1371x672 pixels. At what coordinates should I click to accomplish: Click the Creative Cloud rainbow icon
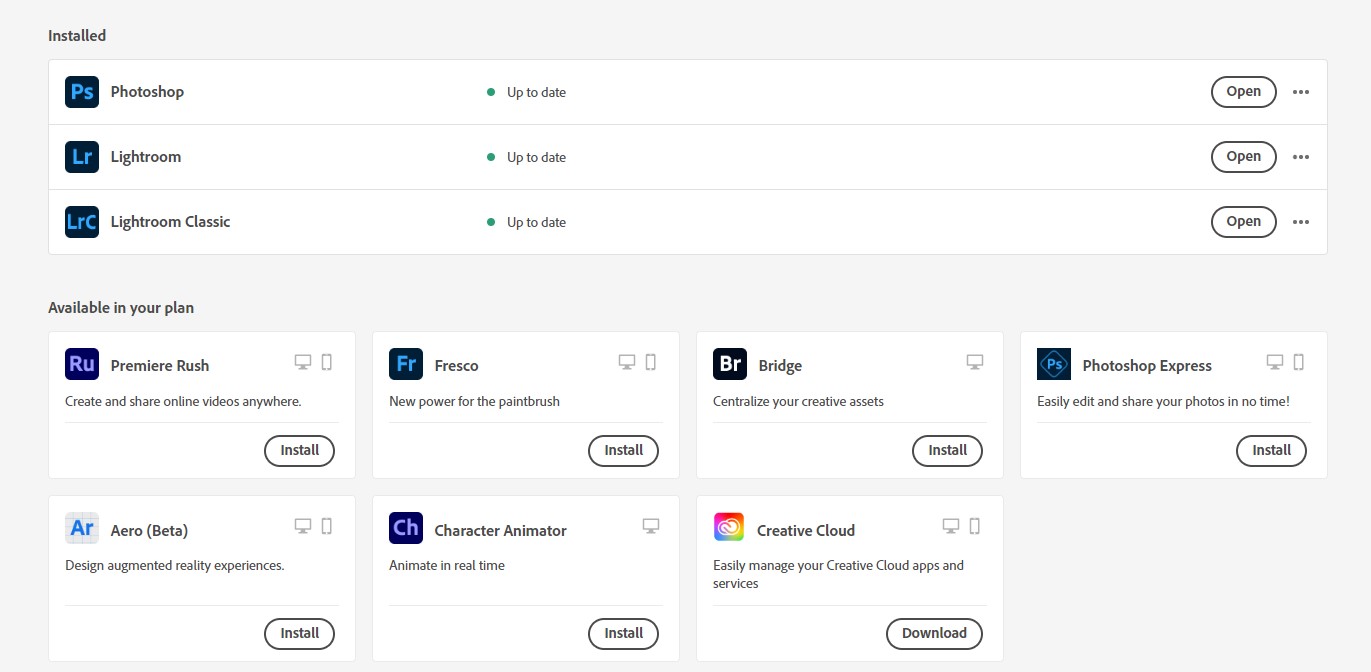coord(730,529)
